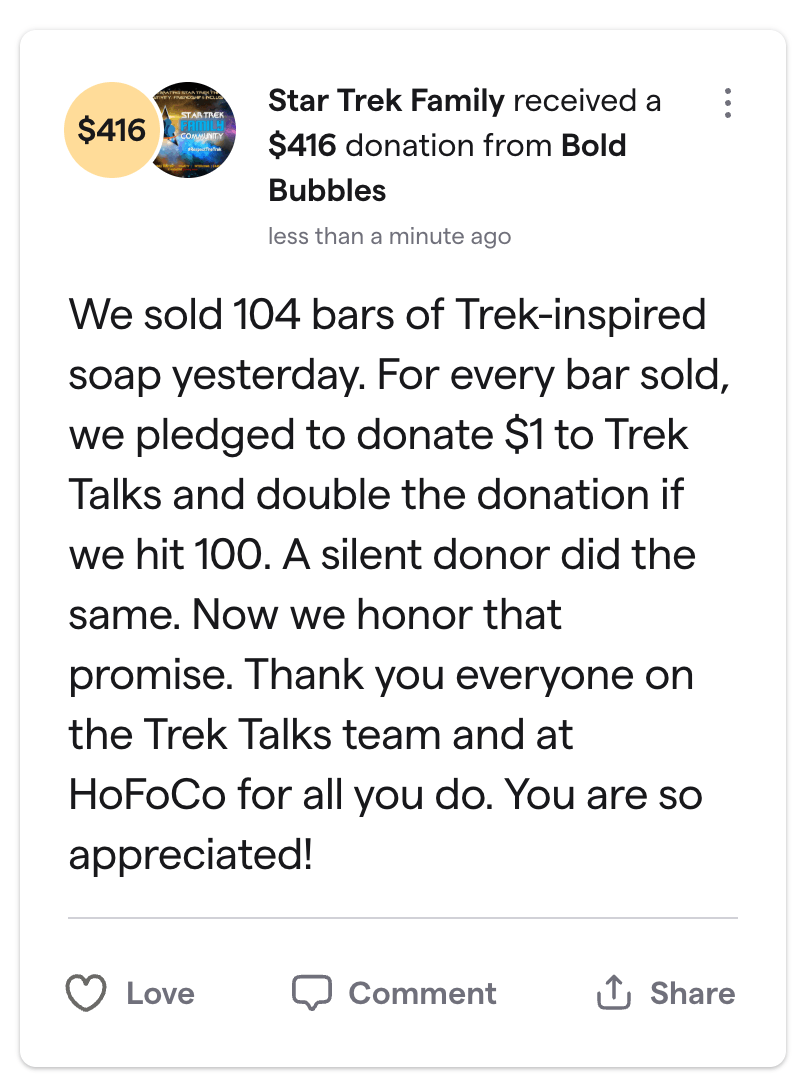Click the share arrow icon
The height and width of the screenshot is (1090, 808).
coord(614,993)
